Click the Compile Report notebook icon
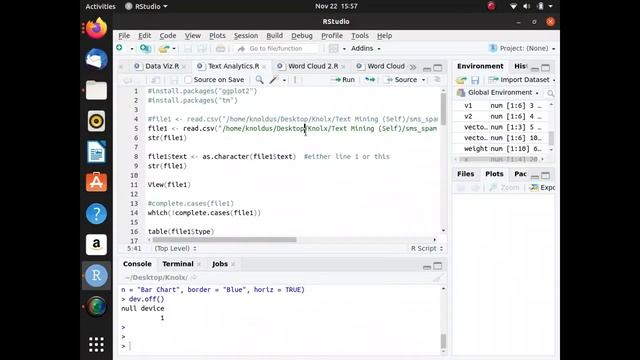The image size is (640, 360). (295, 80)
